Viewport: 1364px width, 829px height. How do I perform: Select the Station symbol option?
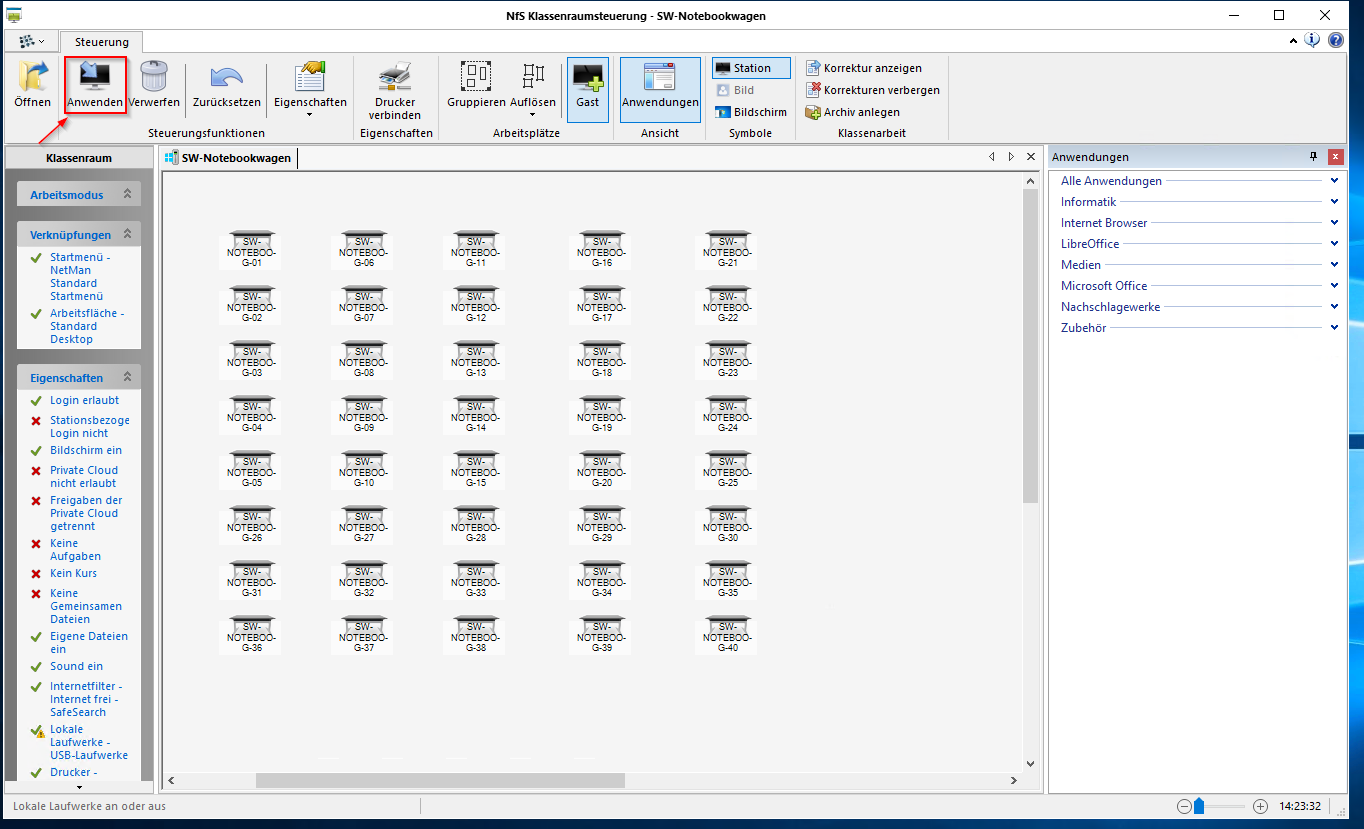click(751, 68)
